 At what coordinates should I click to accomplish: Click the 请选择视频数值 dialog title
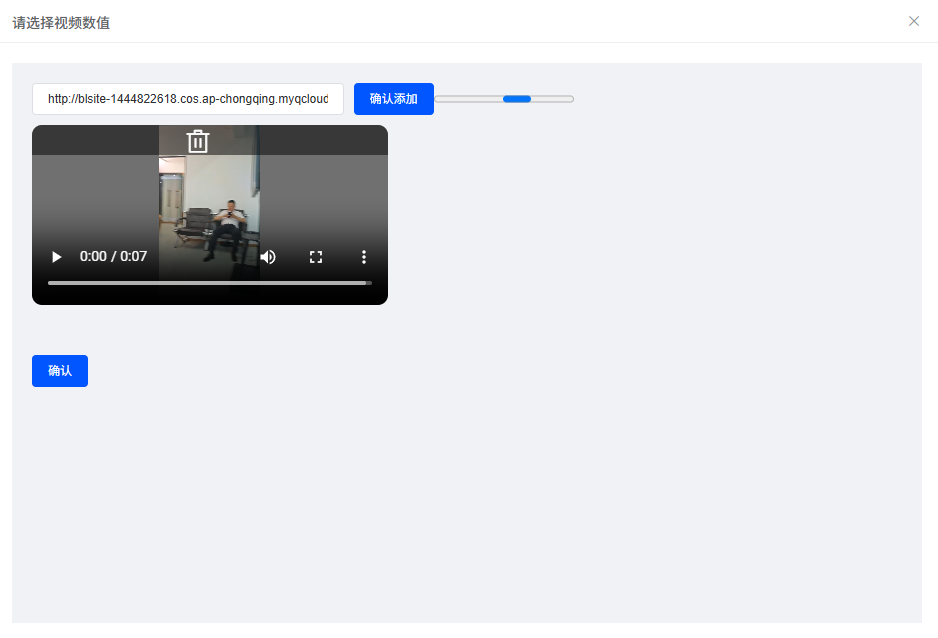(x=61, y=23)
